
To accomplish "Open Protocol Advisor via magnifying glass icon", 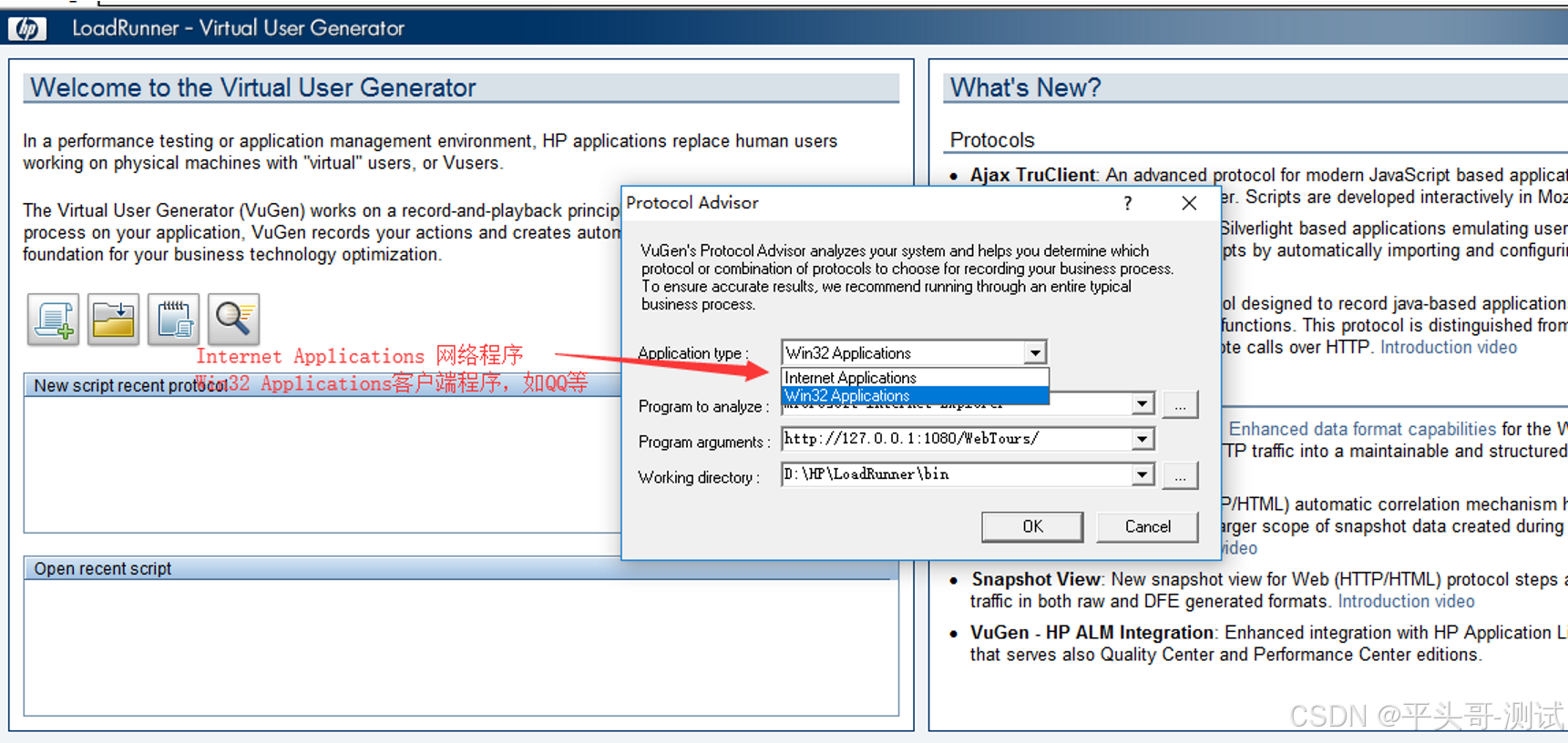I will (233, 320).
